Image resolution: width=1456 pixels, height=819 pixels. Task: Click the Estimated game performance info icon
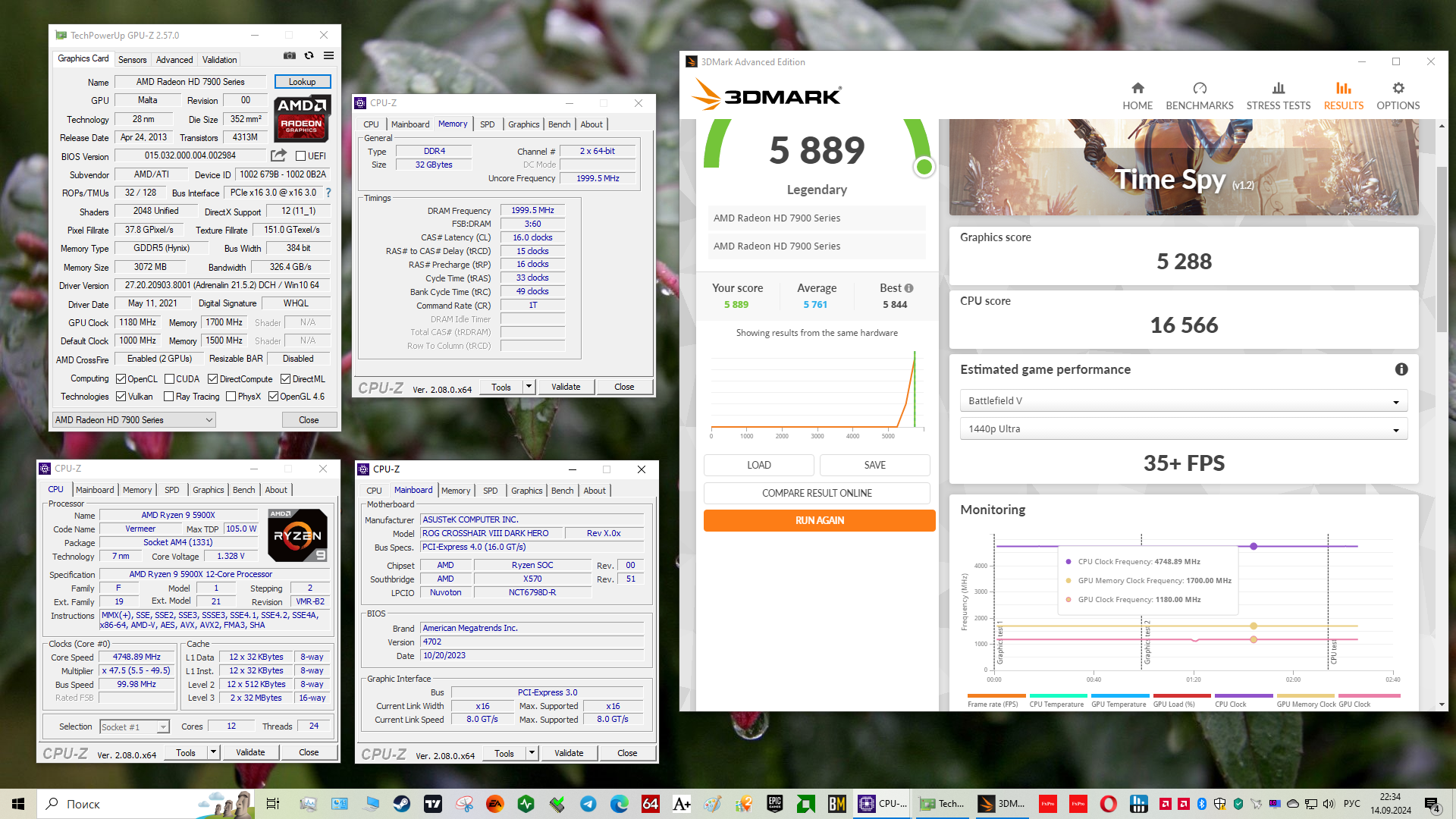[1401, 369]
